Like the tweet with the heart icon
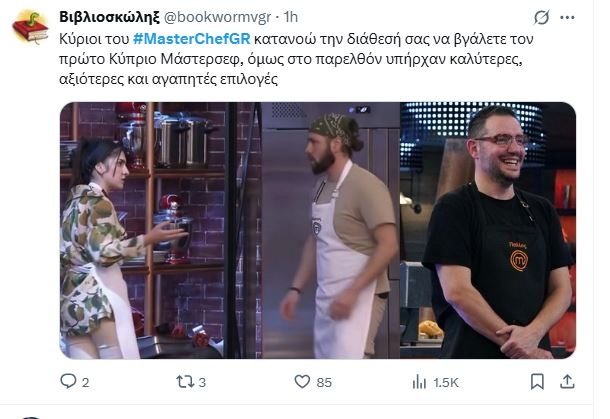Screen dimensions: 610x419 tap(302, 382)
